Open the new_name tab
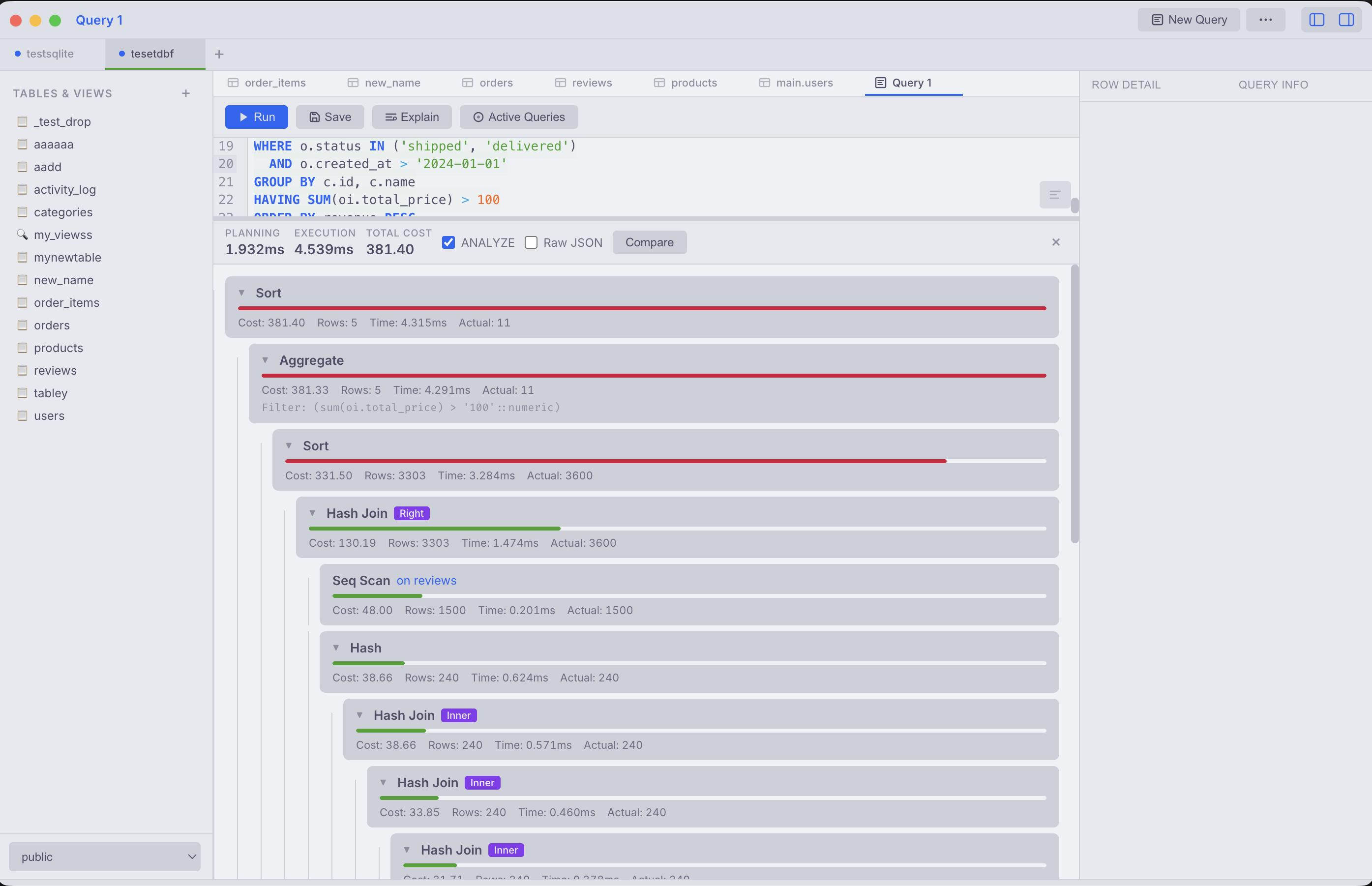Viewport: 1372px width, 886px height. click(x=384, y=83)
